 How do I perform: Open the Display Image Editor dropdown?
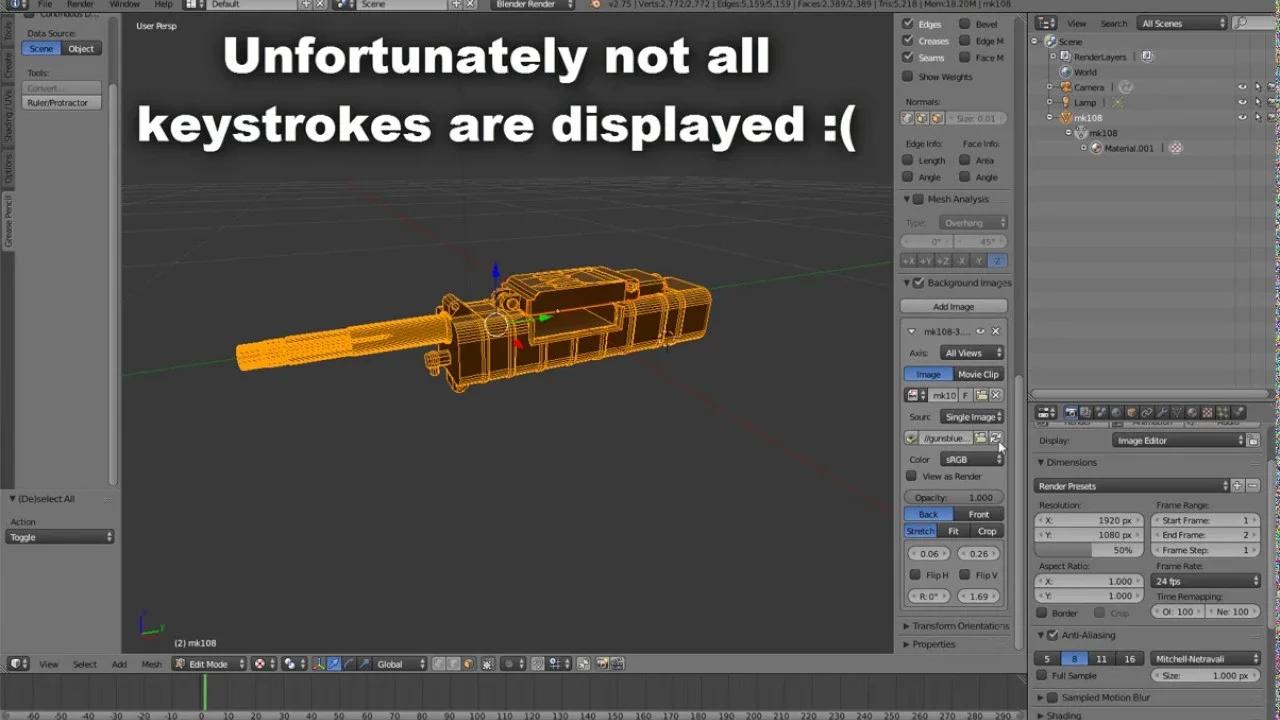coord(1178,440)
